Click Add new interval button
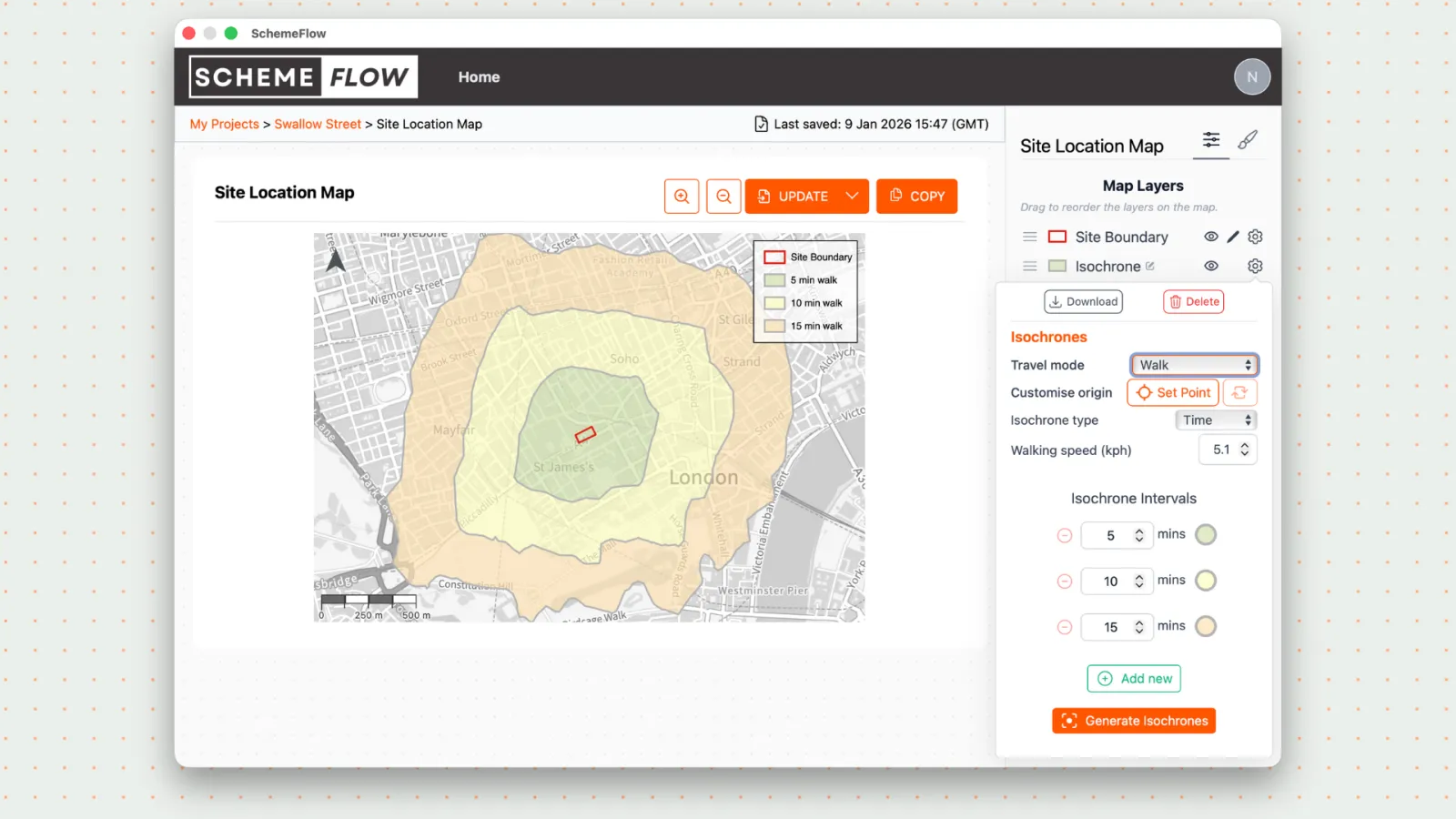The height and width of the screenshot is (819, 1456). [1134, 679]
